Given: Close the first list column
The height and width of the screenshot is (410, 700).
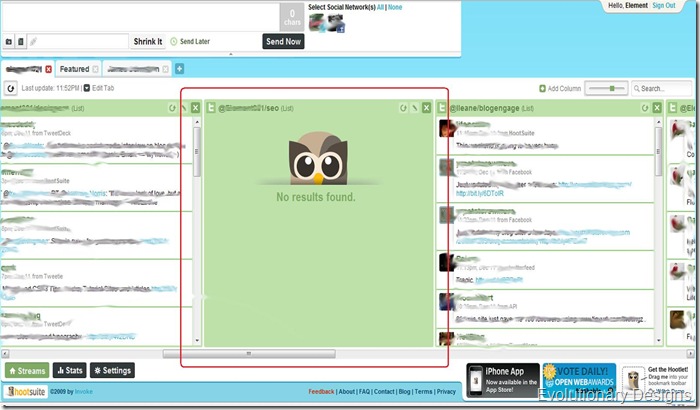Looking at the screenshot, I should pyautogui.click(x=196, y=108).
